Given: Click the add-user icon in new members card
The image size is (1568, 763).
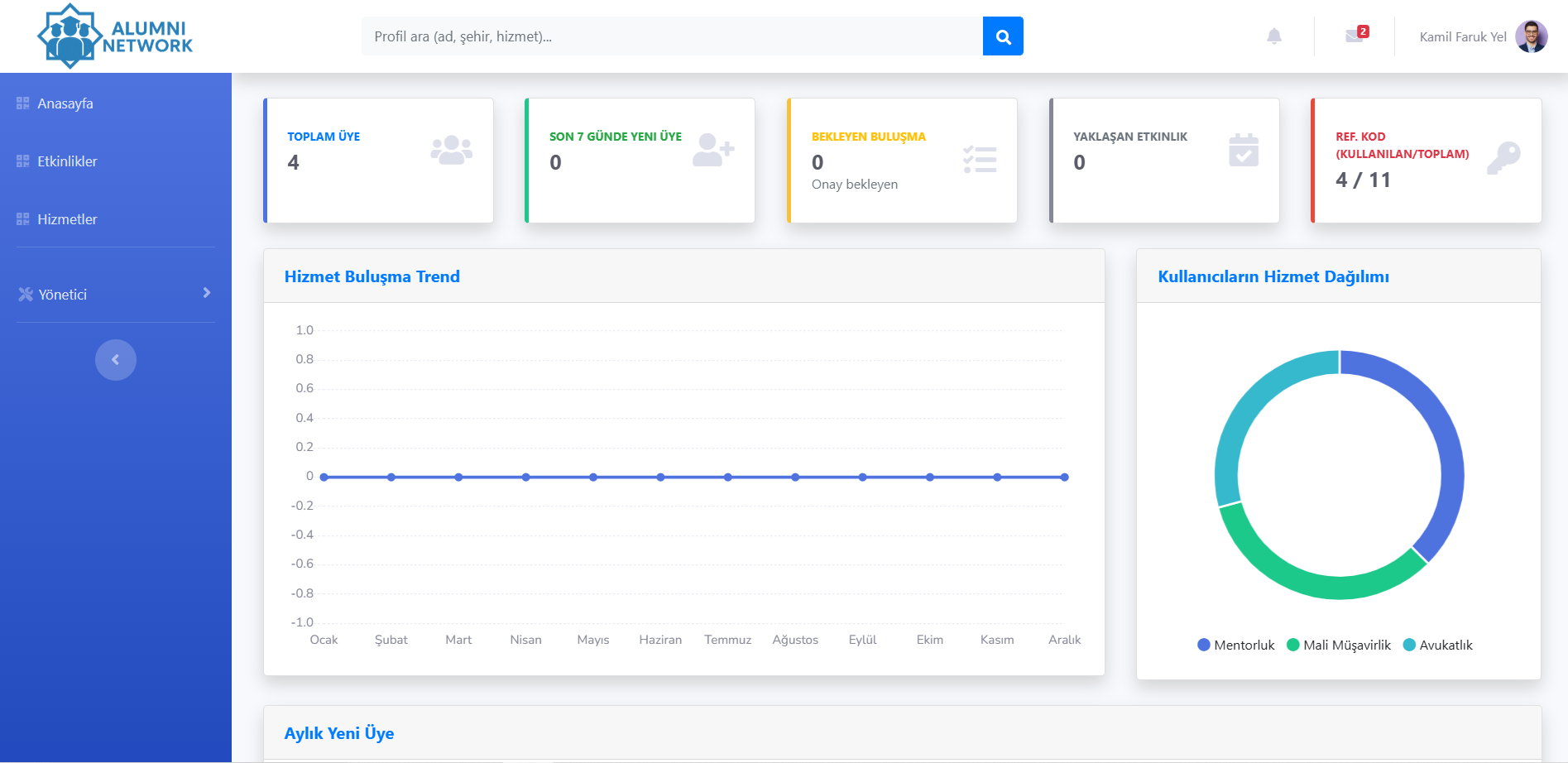Looking at the screenshot, I should pyautogui.click(x=712, y=151).
